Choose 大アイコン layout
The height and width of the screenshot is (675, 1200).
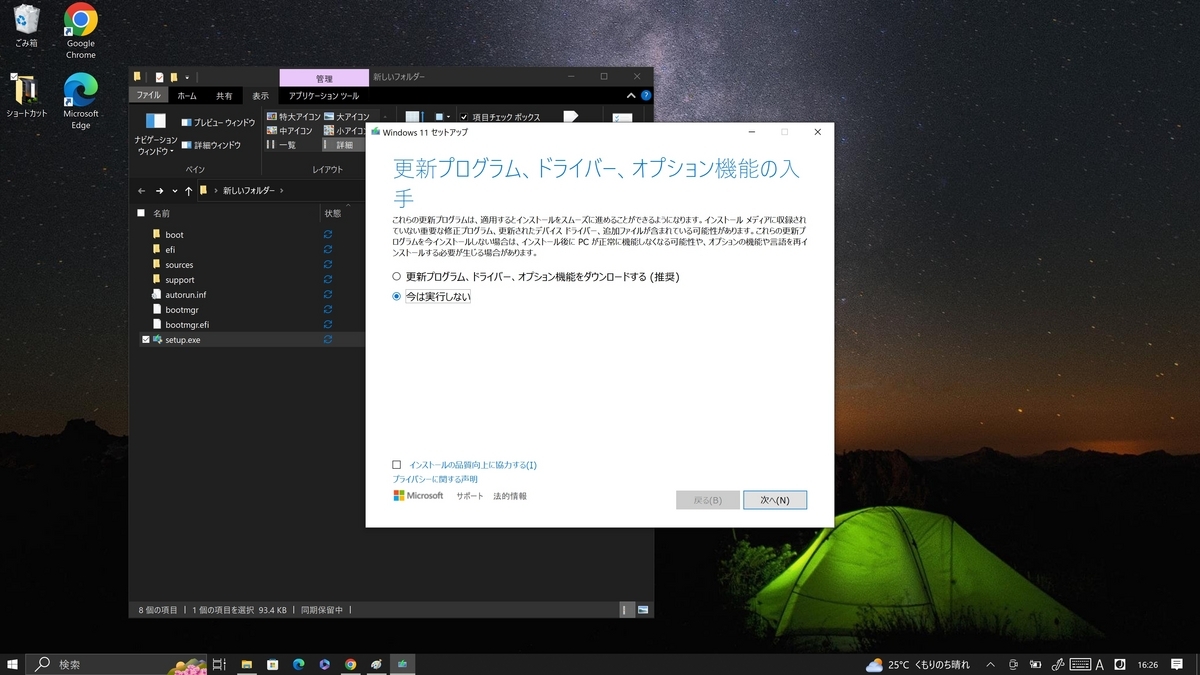[346, 117]
